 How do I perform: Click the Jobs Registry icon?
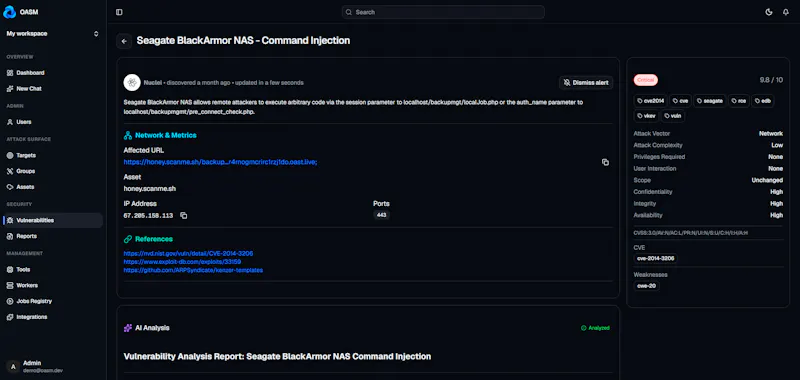[x=10, y=301]
